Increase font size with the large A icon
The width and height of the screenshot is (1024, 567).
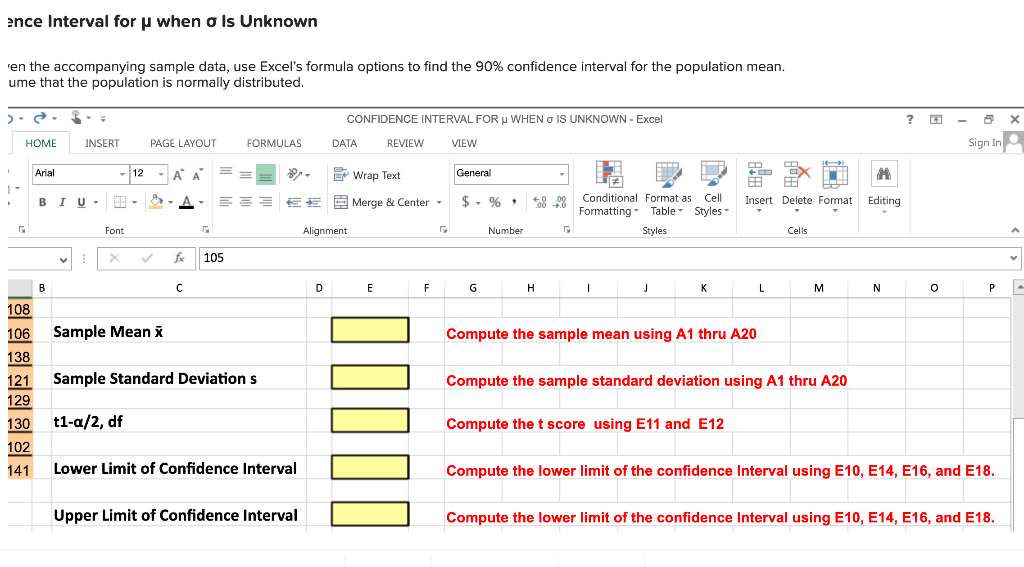(x=178, y=174)
